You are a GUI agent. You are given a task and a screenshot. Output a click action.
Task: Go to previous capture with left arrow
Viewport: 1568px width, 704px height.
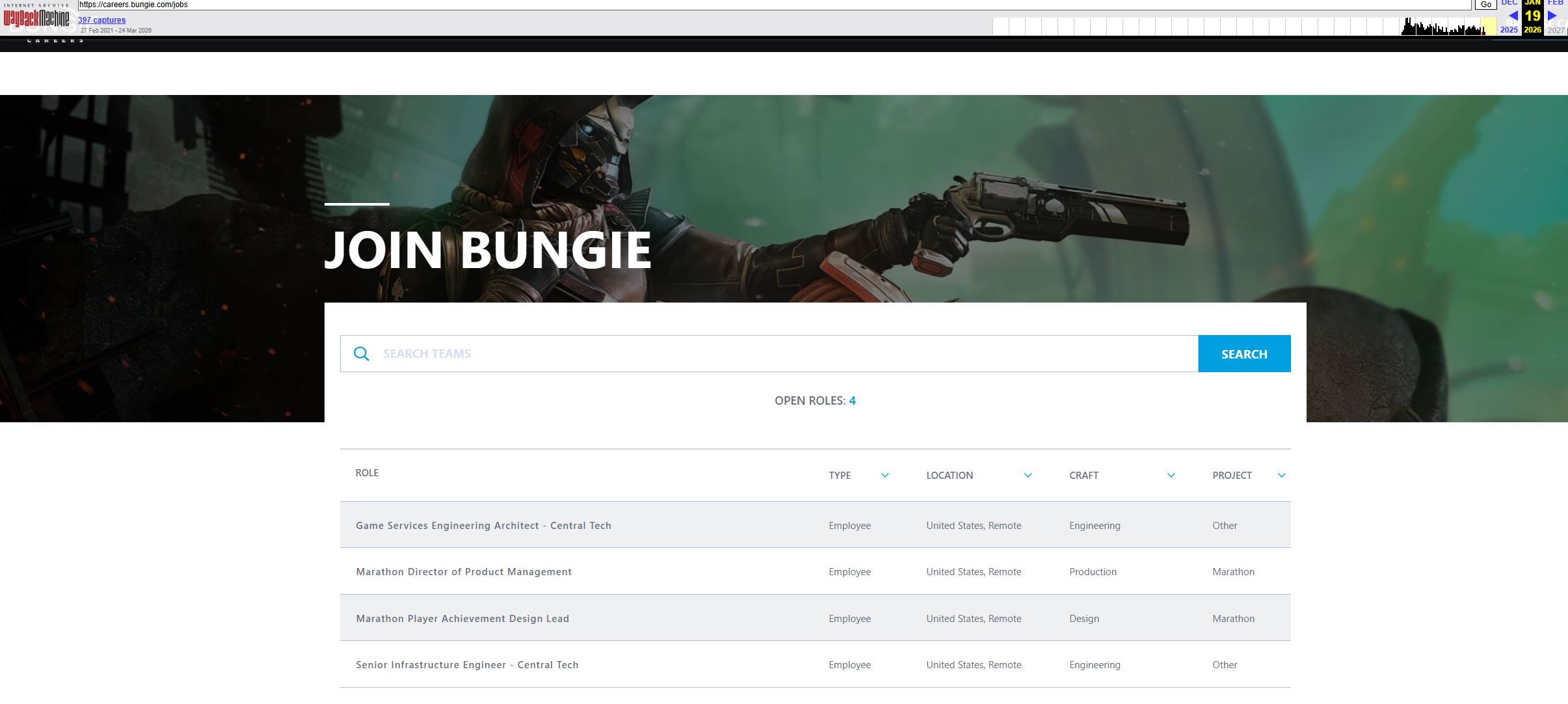tap(1513, 16)
